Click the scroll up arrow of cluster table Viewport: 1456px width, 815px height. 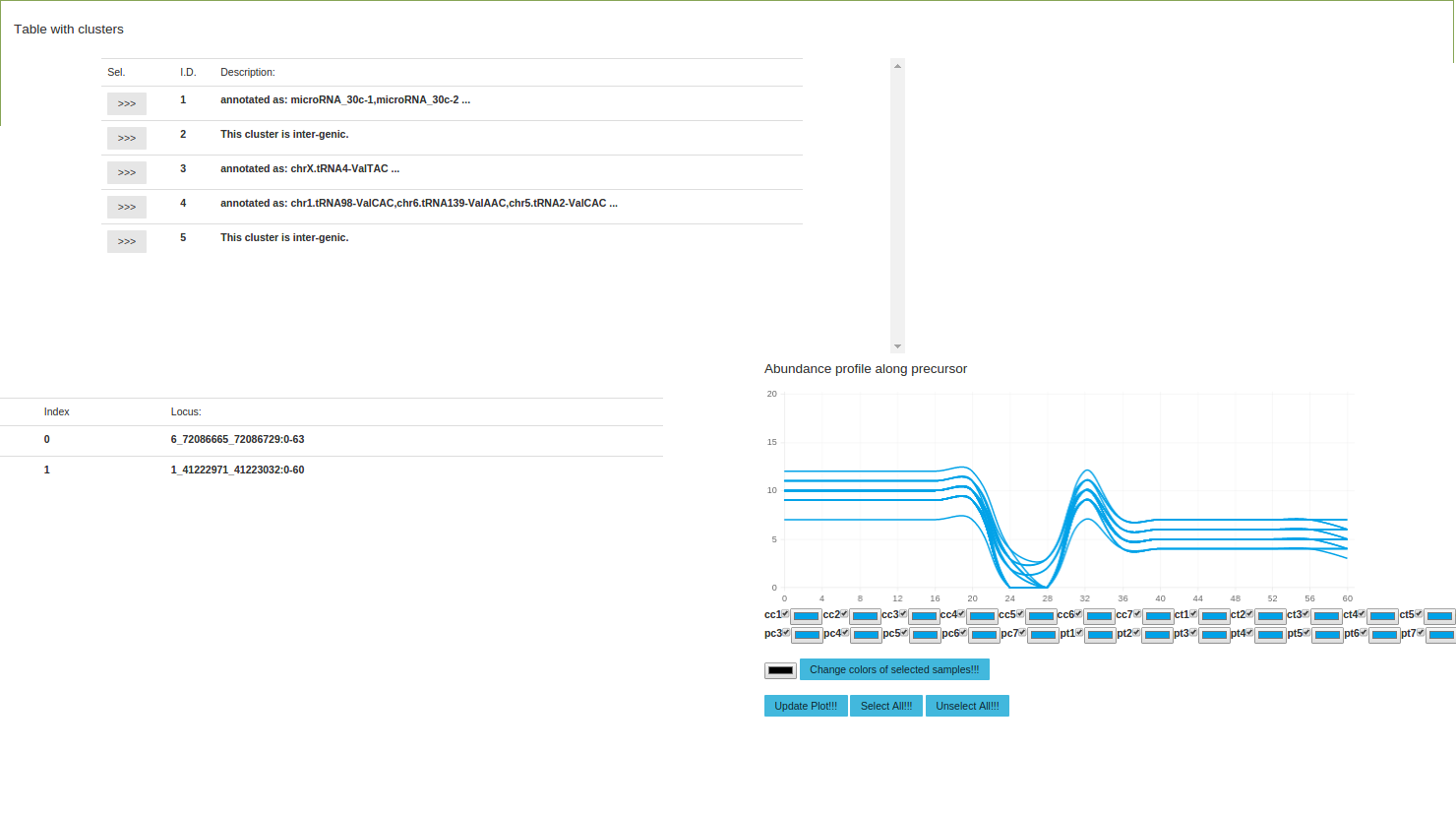coord(897,66)
